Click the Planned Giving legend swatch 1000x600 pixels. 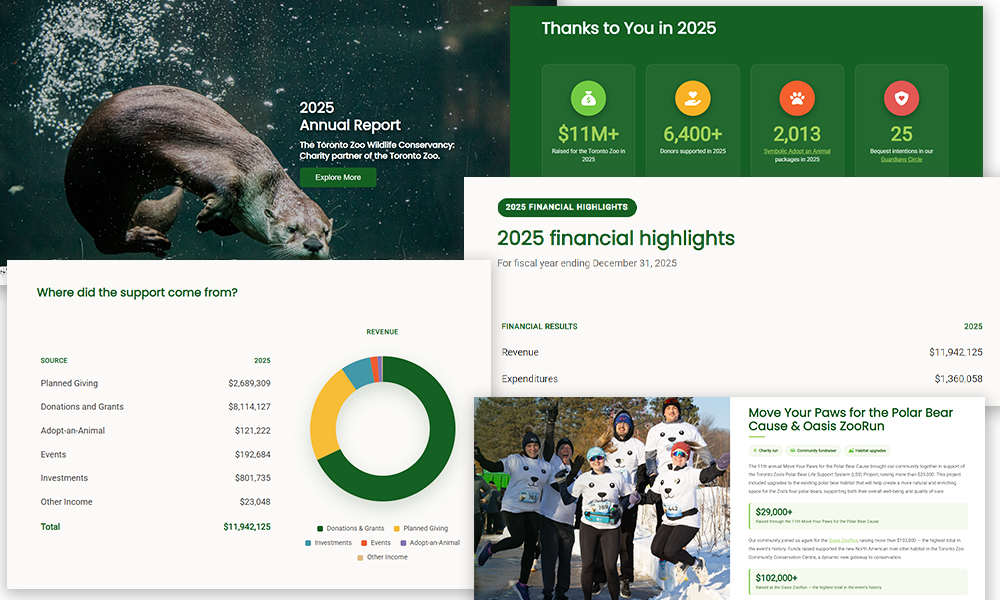coord(397,529)
